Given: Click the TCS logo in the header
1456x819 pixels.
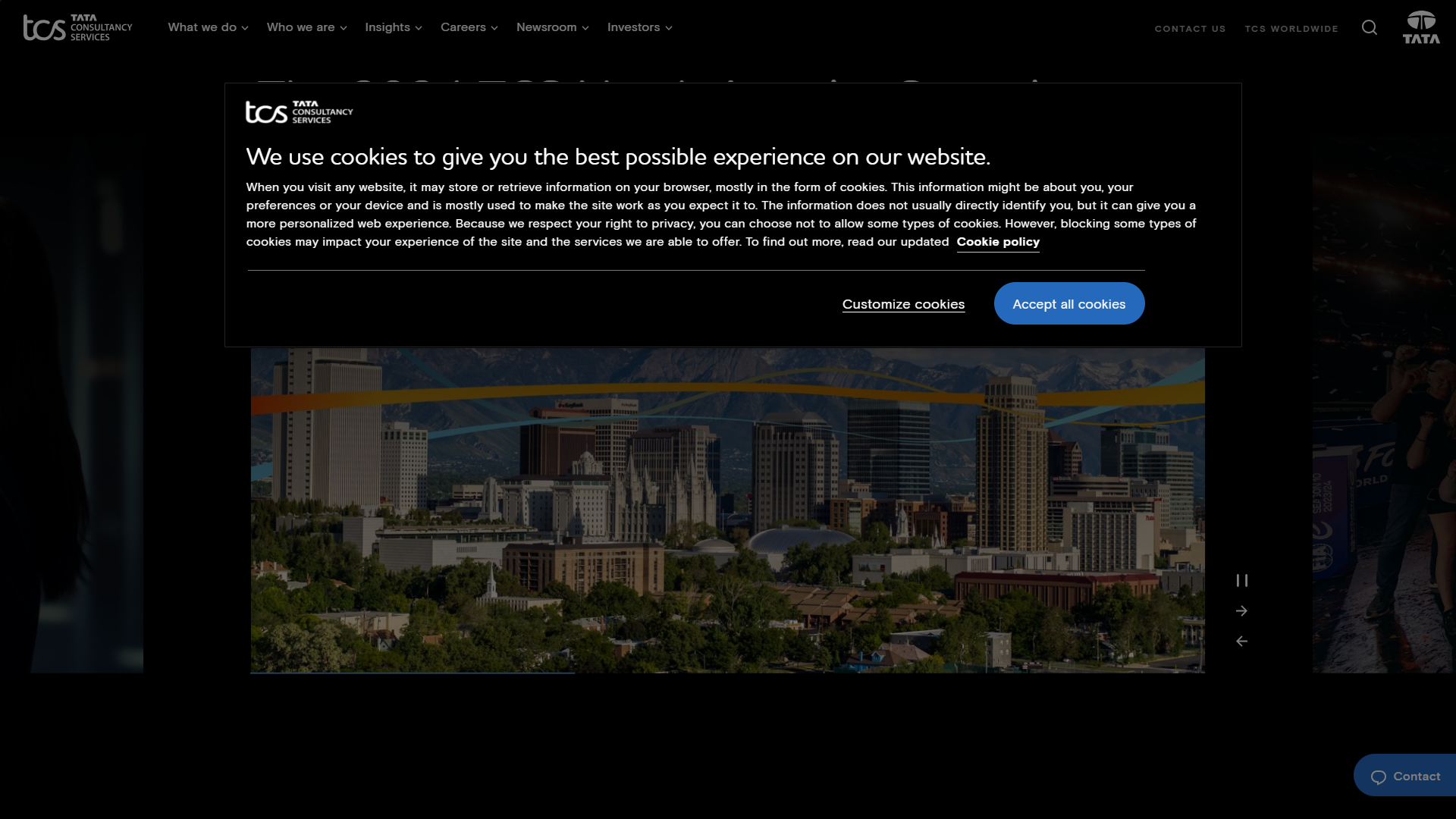Looking at the screenshot, I should 77,27.
